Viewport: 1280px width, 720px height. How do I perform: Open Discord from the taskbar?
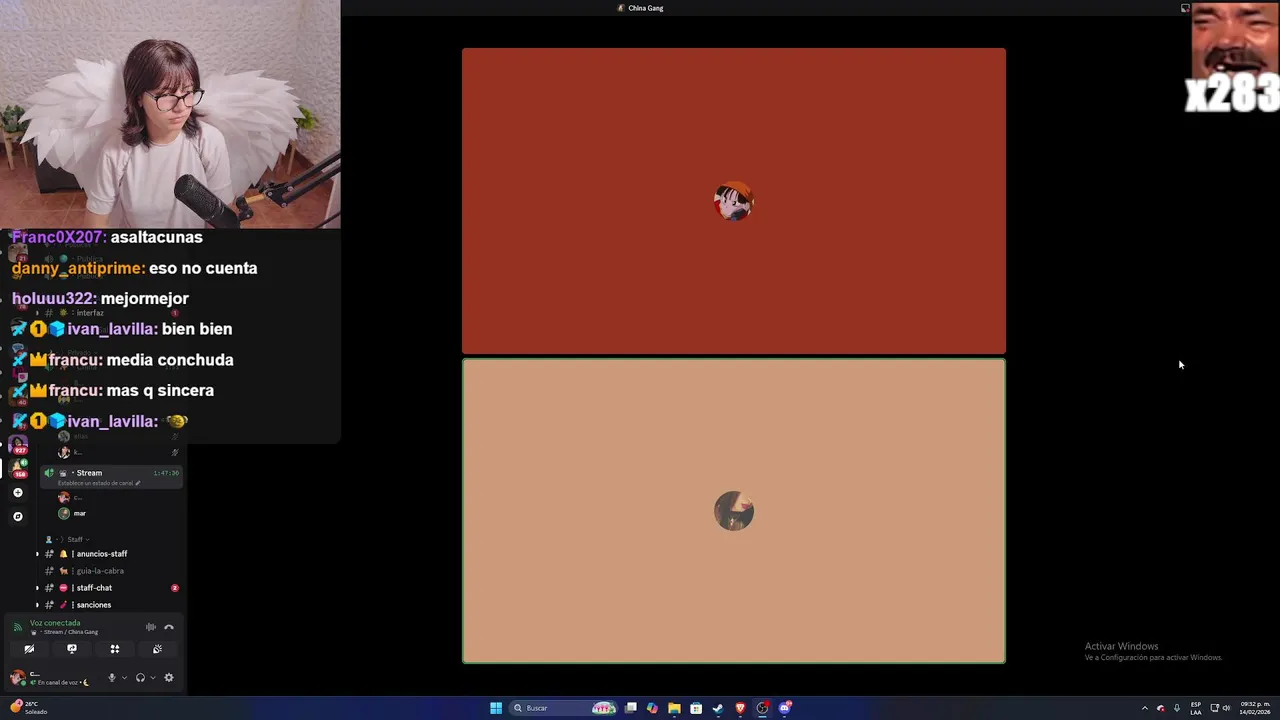785,708
